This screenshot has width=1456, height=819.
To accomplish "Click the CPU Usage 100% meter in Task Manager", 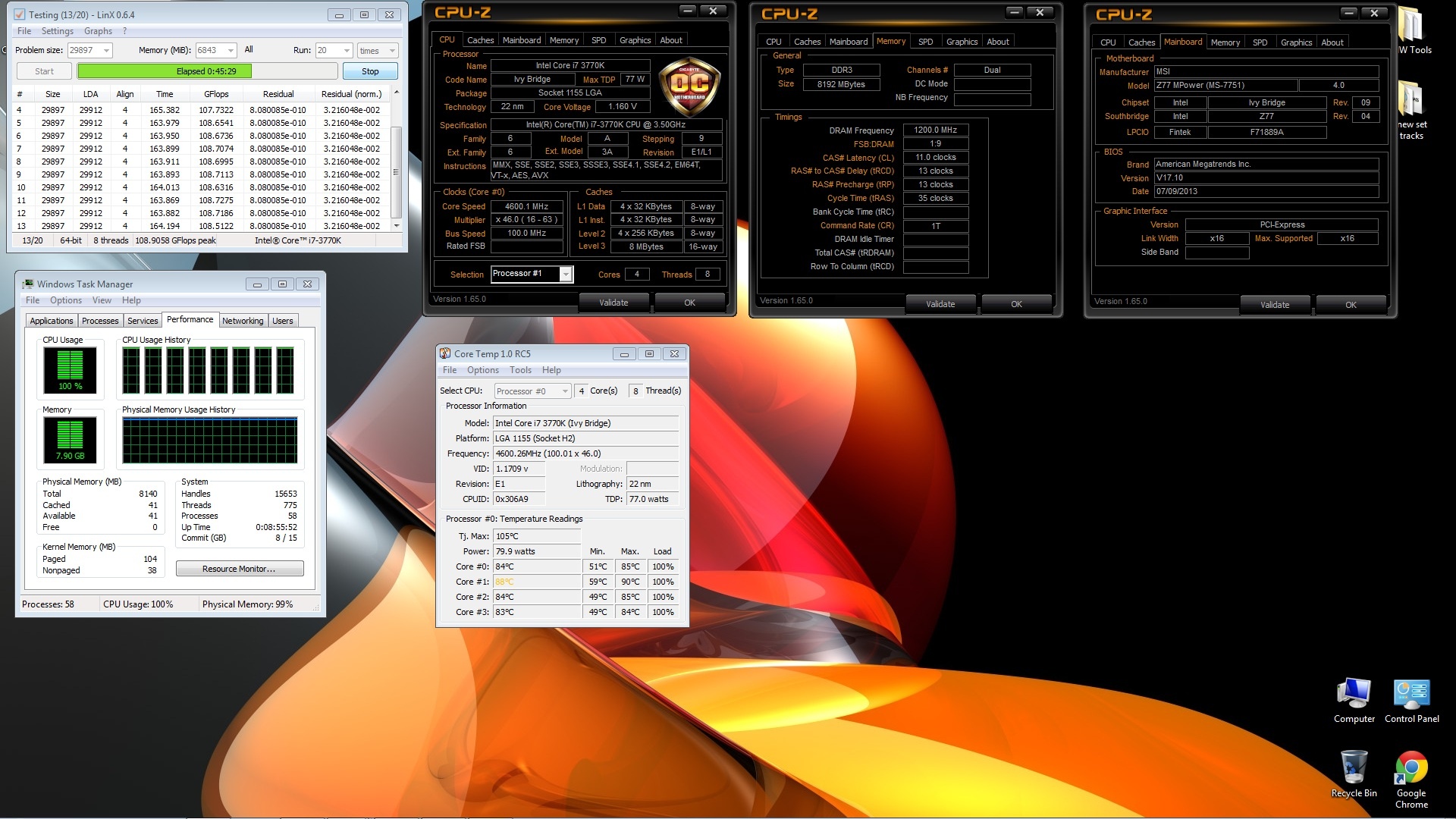I will 70,370.
